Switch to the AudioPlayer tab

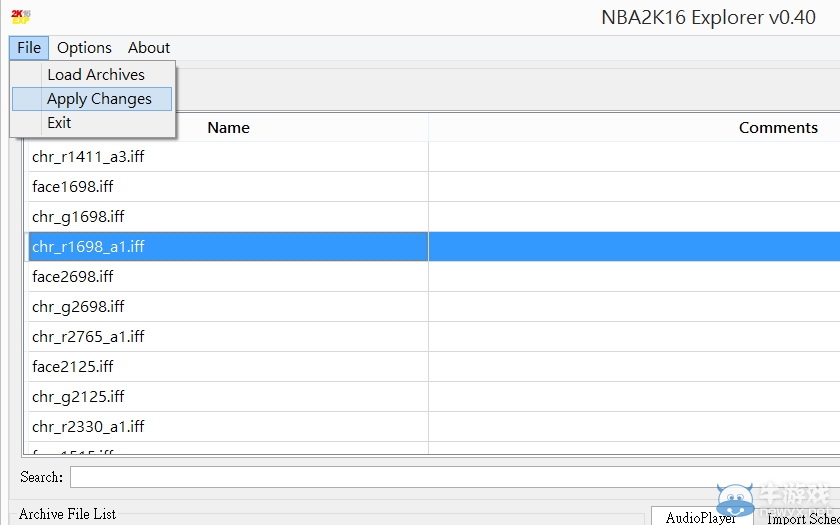[701, 517]
